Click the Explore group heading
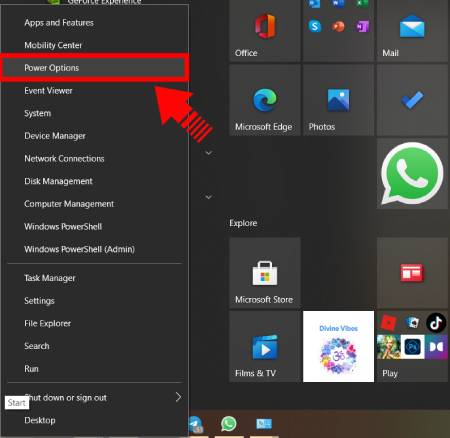 [243, 223]
